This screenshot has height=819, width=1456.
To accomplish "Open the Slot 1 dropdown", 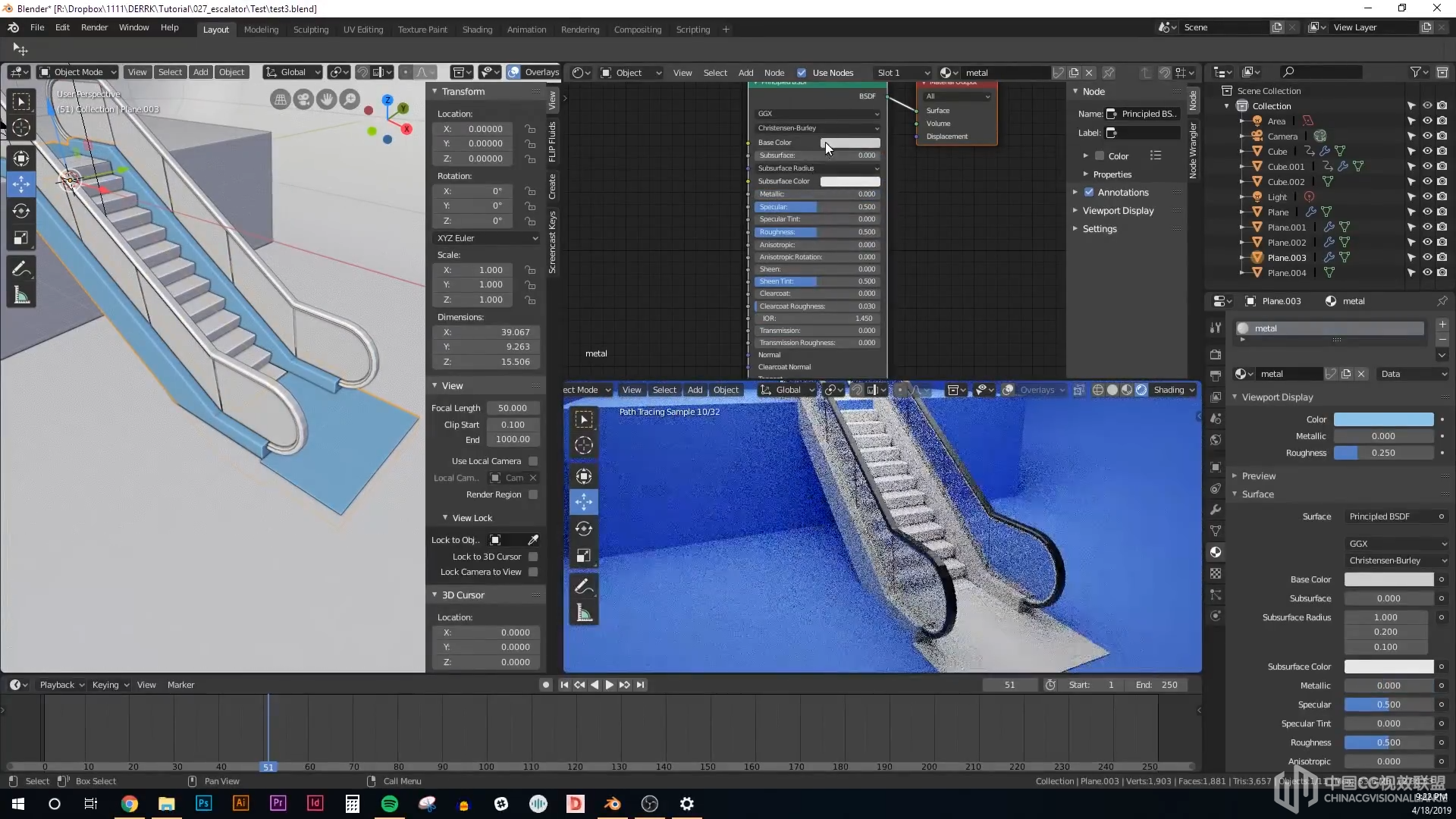I will click(902, 73).
